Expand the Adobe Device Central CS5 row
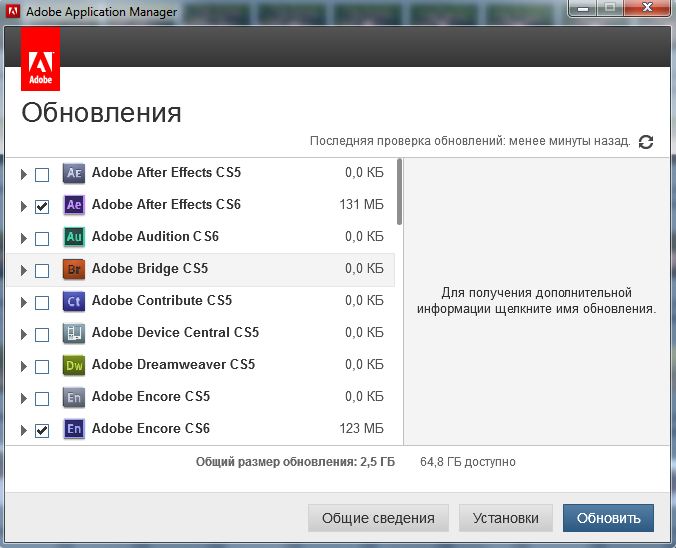Screen dimensions: 676x548 coord(24,335)
